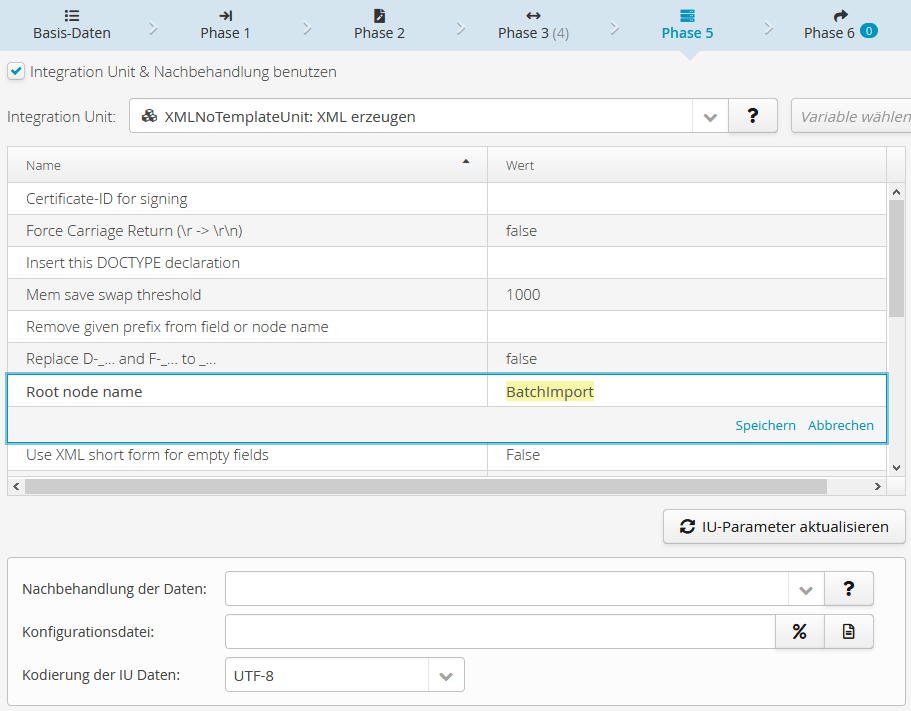
Task: Open the Basis-Daten tab
Action: pos(71,25)
